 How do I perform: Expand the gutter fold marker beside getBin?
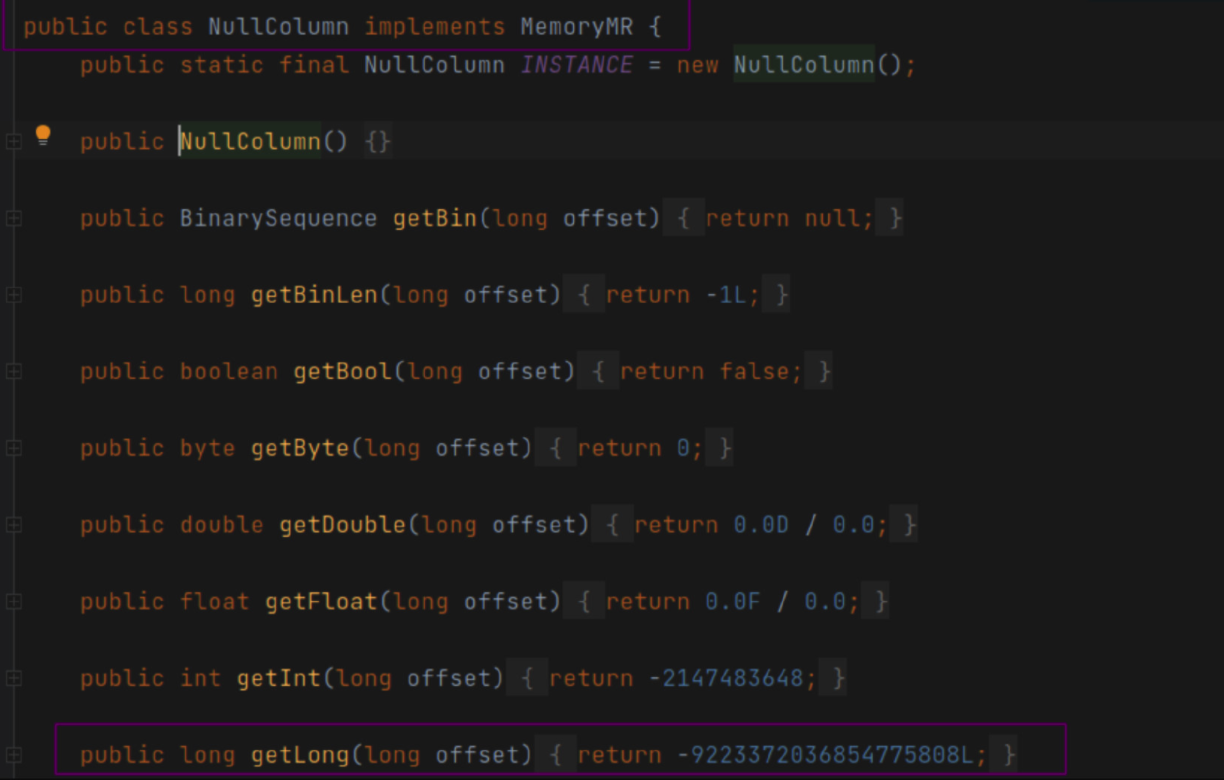(x=13, y=218)
